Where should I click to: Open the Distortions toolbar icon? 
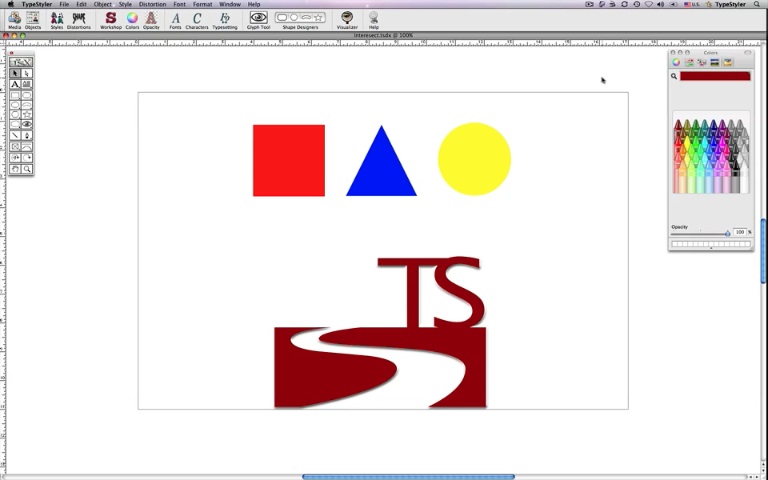pyautogui.click(x=79, y=20)
